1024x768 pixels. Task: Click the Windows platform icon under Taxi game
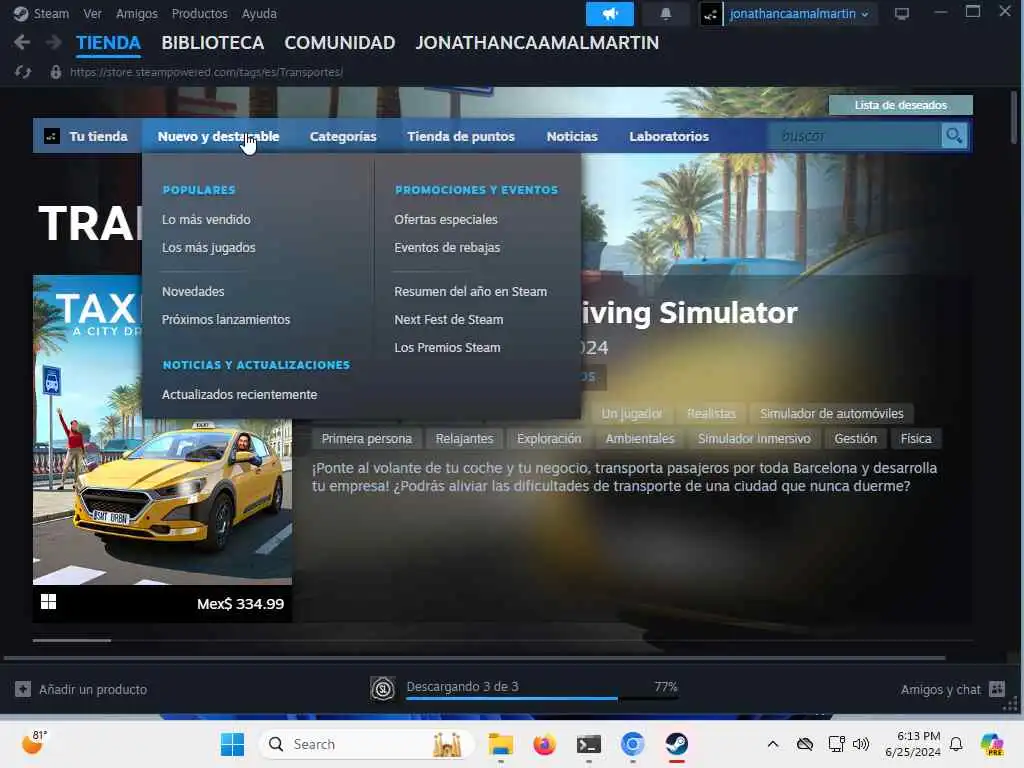pos(48,601)
